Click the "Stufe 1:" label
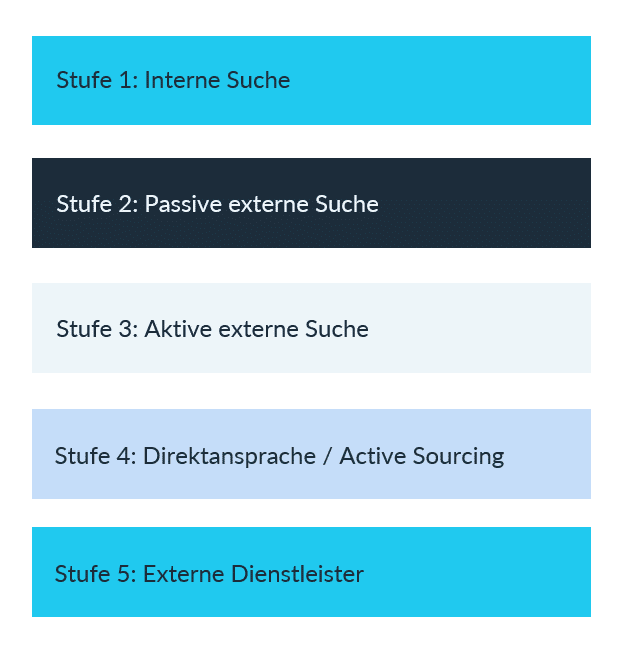The image size is (631, 651). [96, 81]
